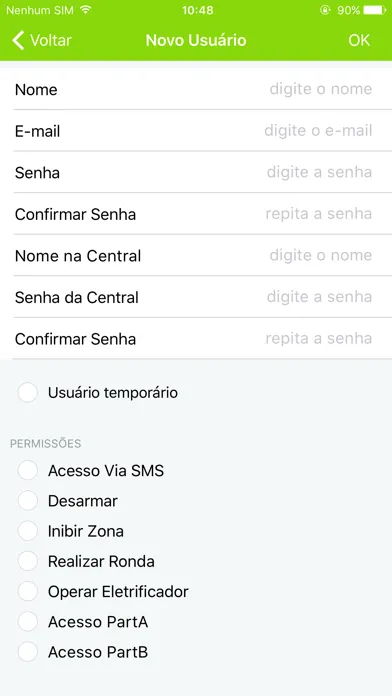Tap the Senha da Central field

196,297
